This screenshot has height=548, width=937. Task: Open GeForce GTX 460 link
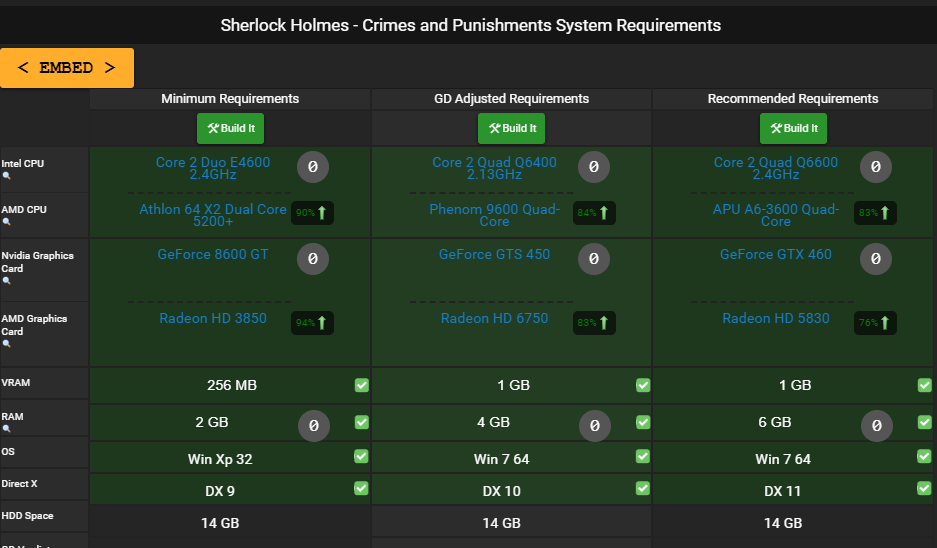(776, 254)
